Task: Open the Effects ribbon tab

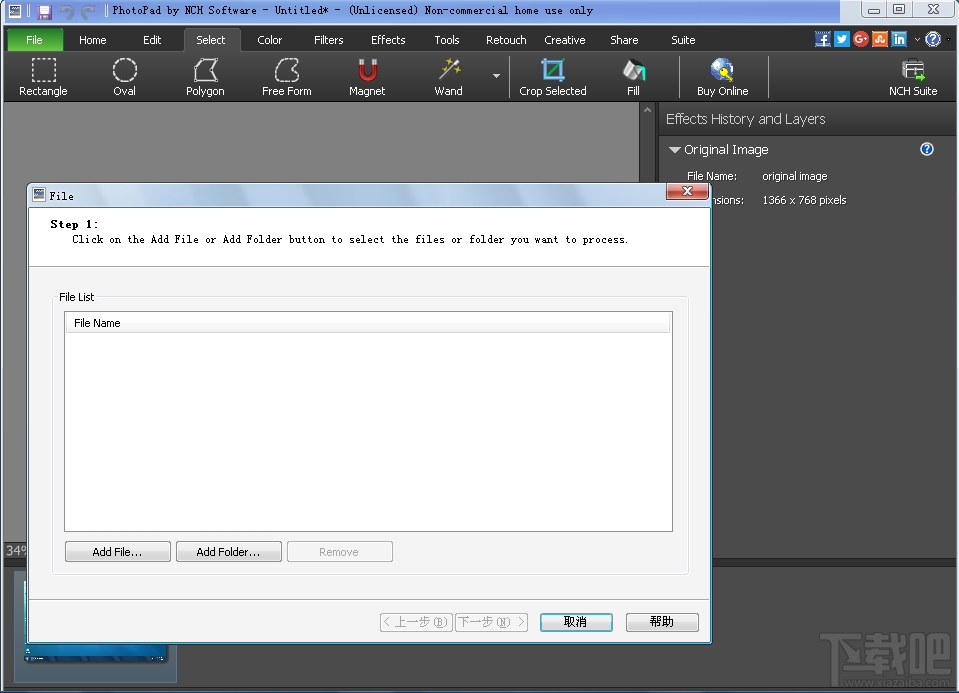Action: tap(388, 40)
